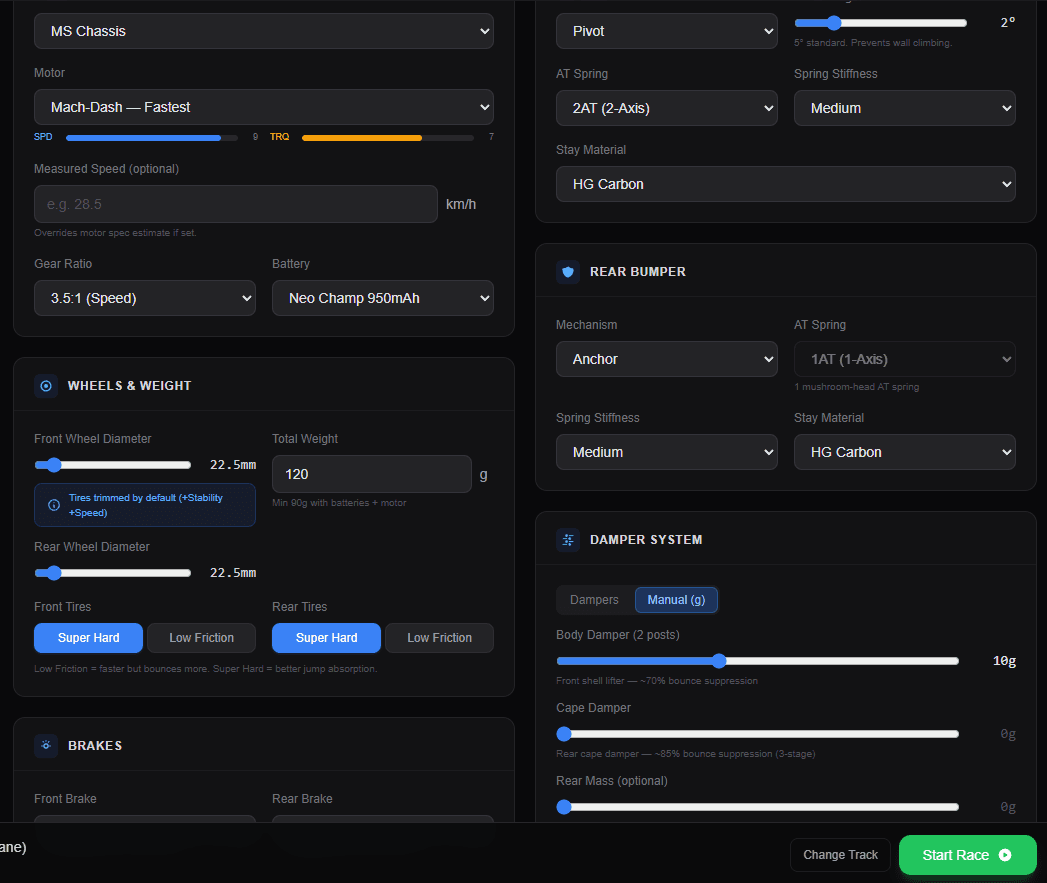Viewport: 1047px width, 883px height.
Task: Open the Gear Ratio dropdown
Action: coord(144,298)
